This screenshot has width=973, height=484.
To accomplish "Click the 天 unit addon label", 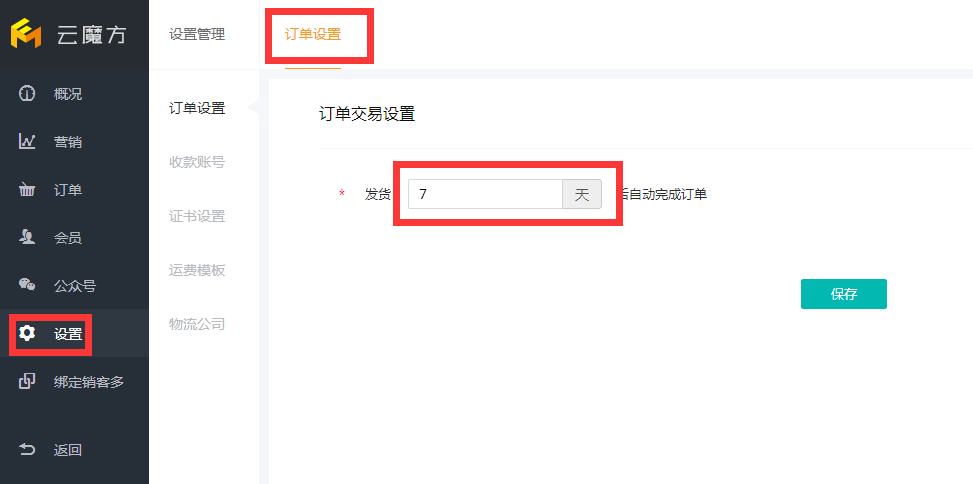I will point(581,194).
